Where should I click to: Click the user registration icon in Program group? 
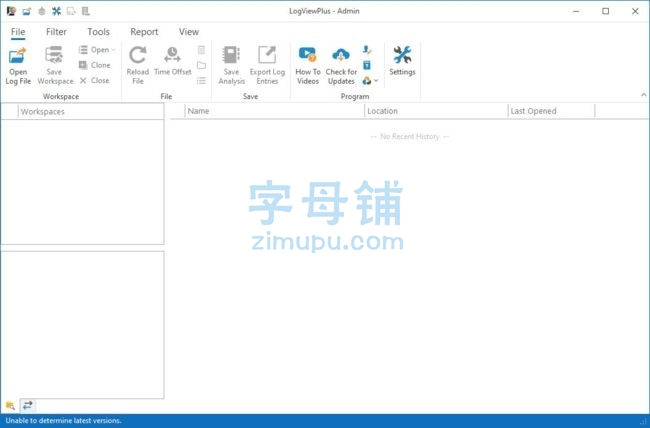coord(367,50)
